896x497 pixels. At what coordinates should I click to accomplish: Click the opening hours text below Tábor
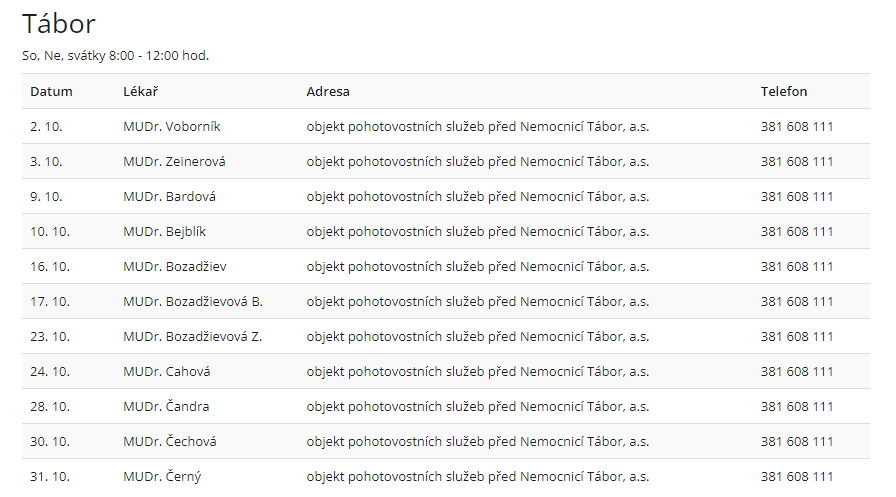click(x=115, y=55)
